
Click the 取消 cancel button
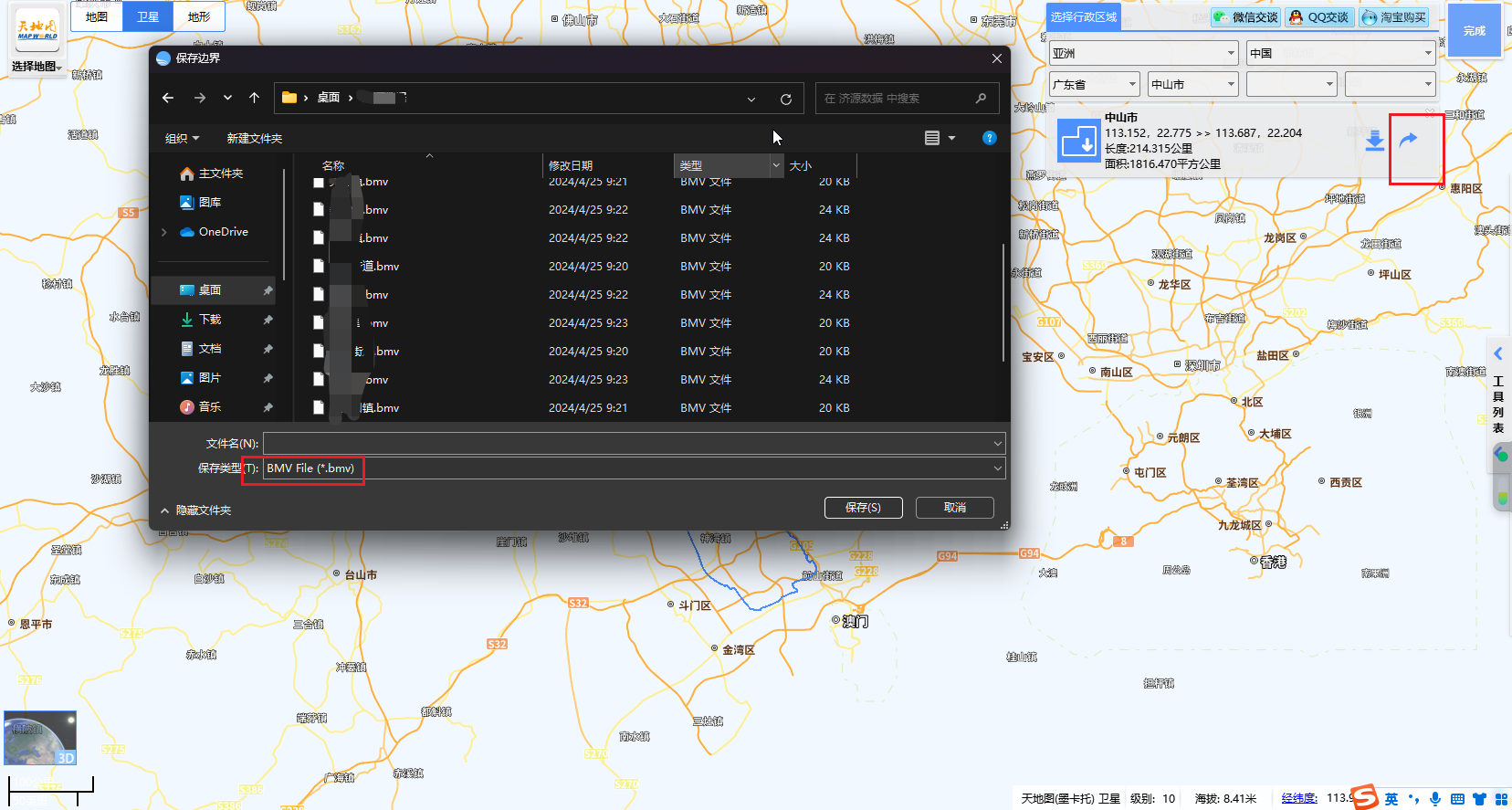pyautogui.click(x=955, y=508)
